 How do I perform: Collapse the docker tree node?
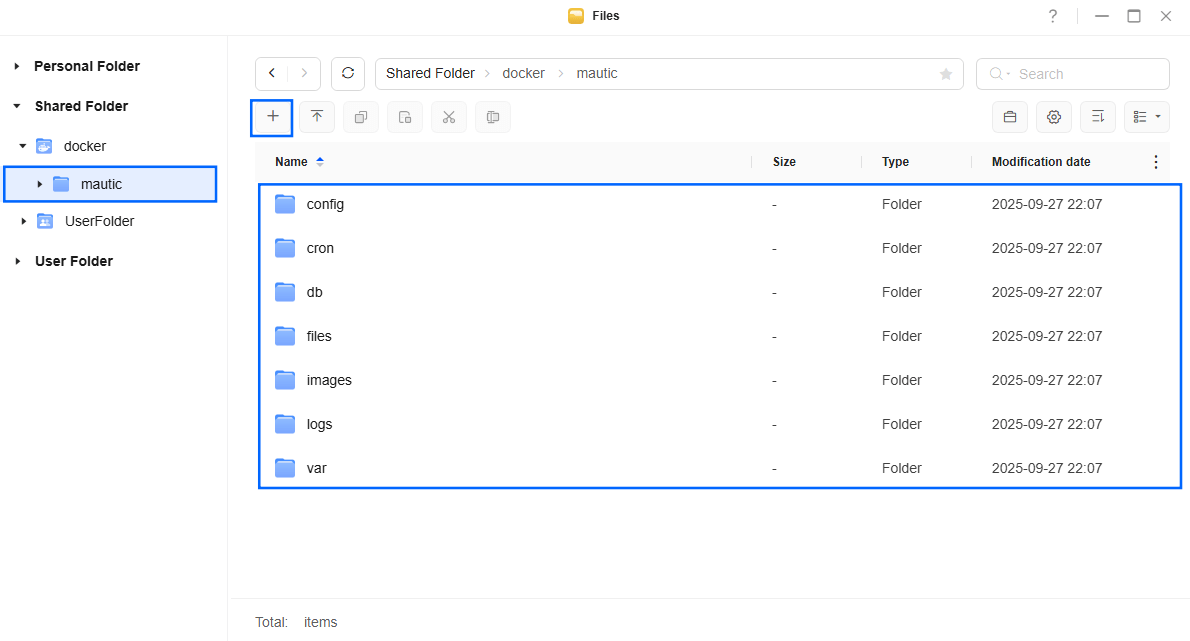pyautogui.click(x=23, y=146)
